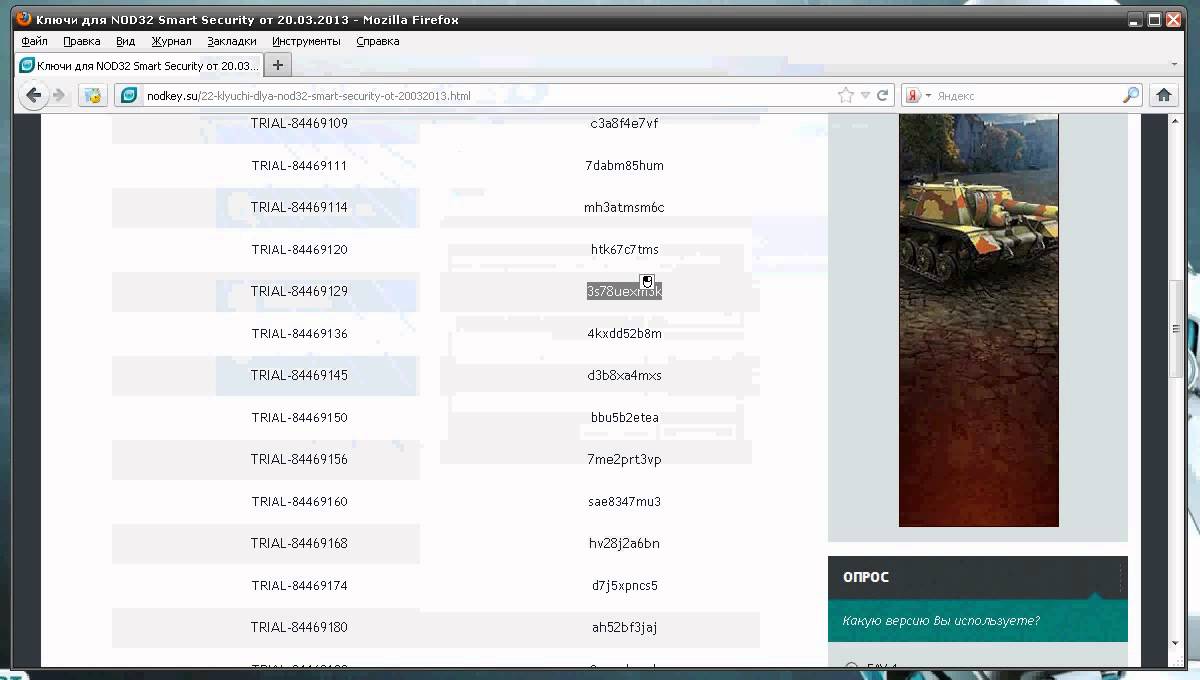Click username TRIAL-84469109
Image resolution: width=1200 pixels, height=680 pixels.
[x=299, y=124]
